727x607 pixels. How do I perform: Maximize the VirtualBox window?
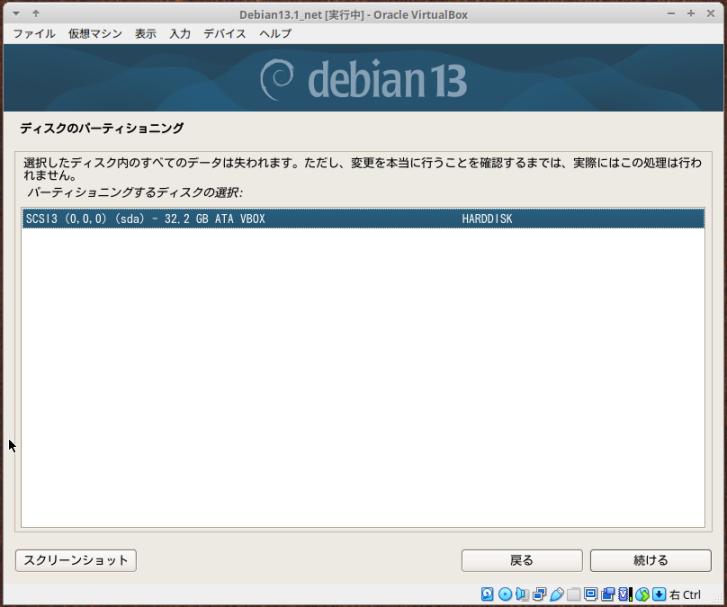pyautogui.click(x=691, y=13)
